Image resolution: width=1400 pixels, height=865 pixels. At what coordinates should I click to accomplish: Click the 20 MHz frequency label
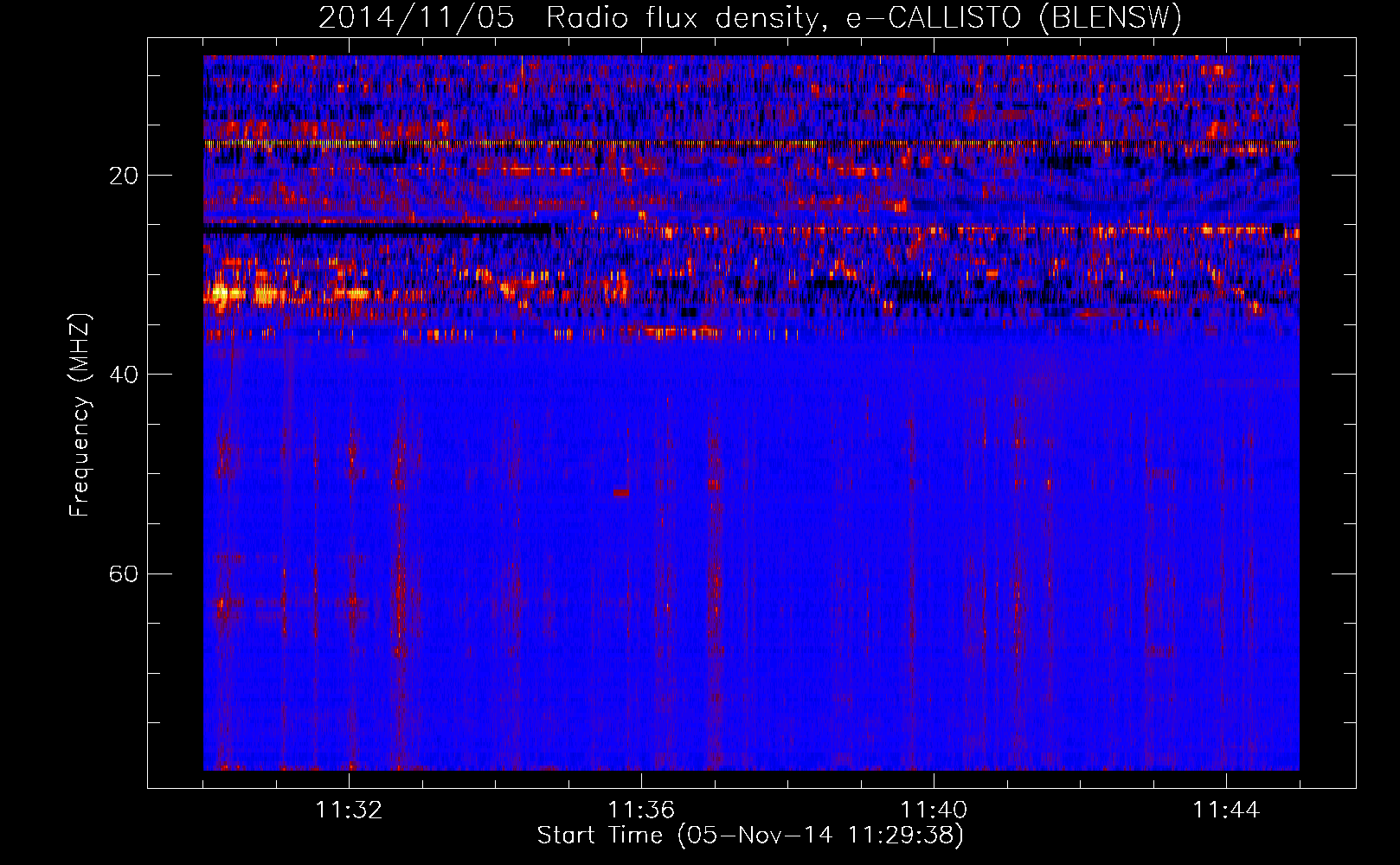(124, 176)
